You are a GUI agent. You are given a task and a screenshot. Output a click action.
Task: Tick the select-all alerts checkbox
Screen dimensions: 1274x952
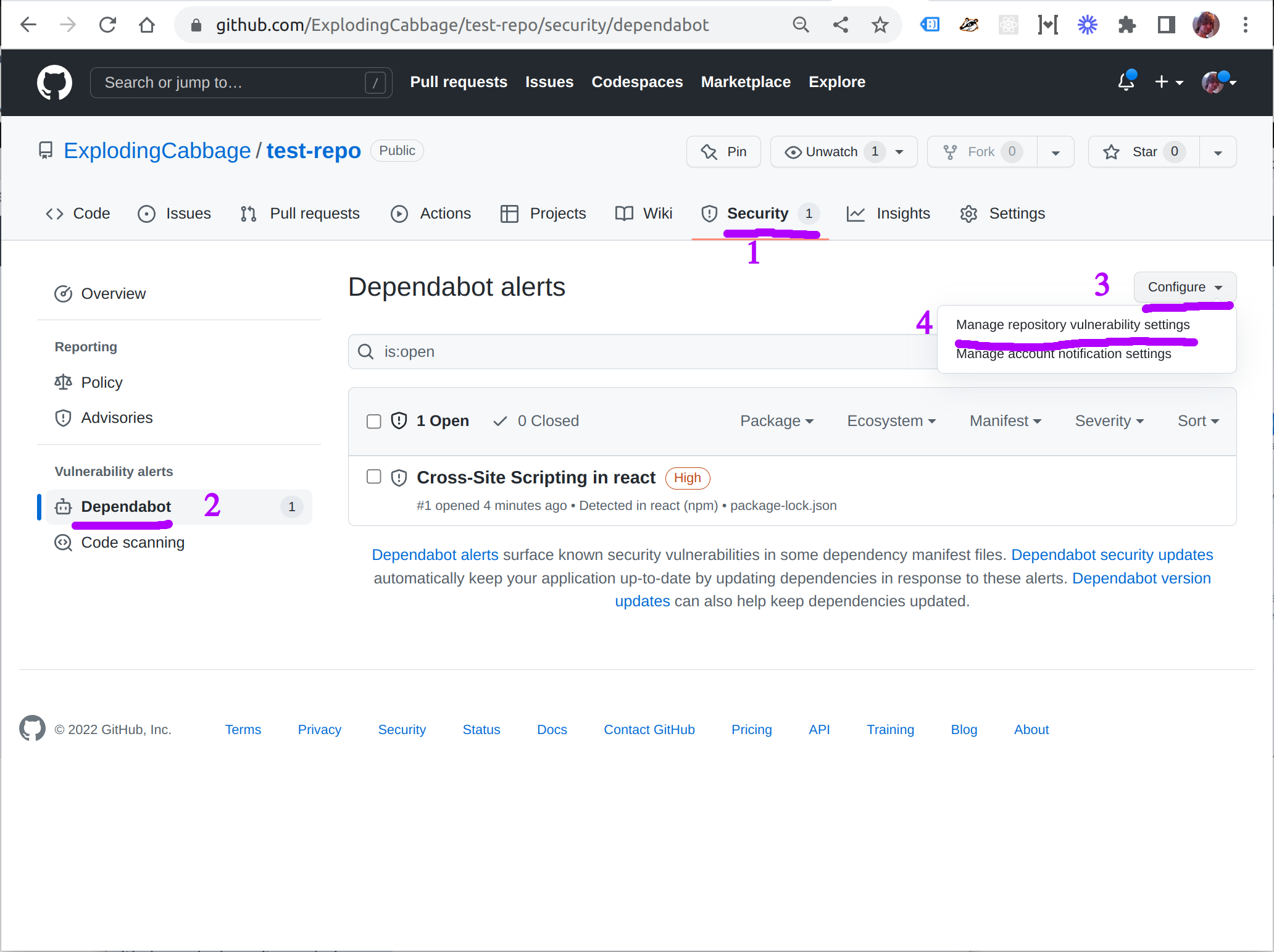pos(374,421)
